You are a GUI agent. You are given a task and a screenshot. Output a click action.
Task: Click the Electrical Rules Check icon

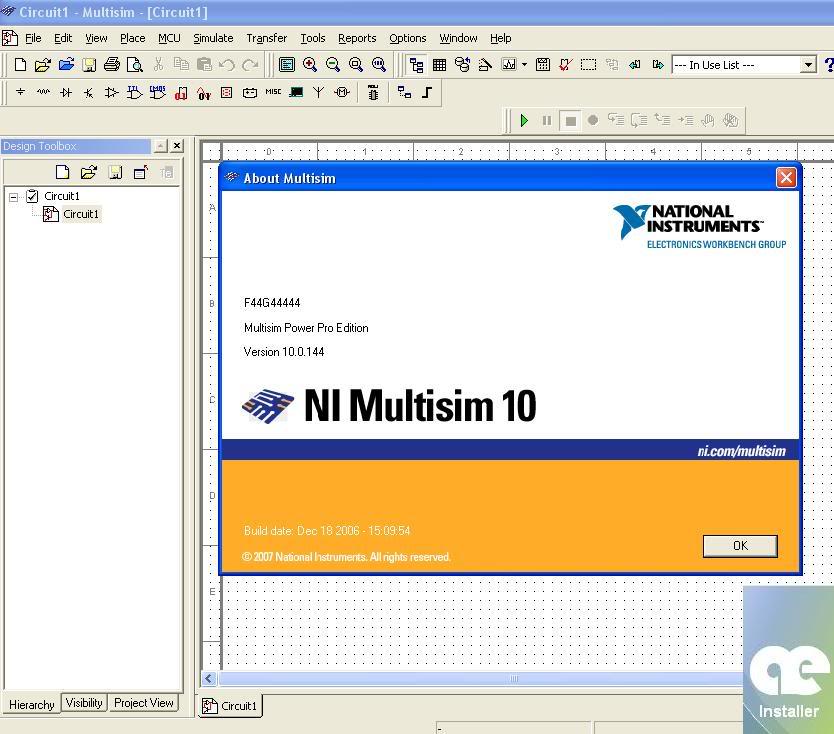coord(565,65)
